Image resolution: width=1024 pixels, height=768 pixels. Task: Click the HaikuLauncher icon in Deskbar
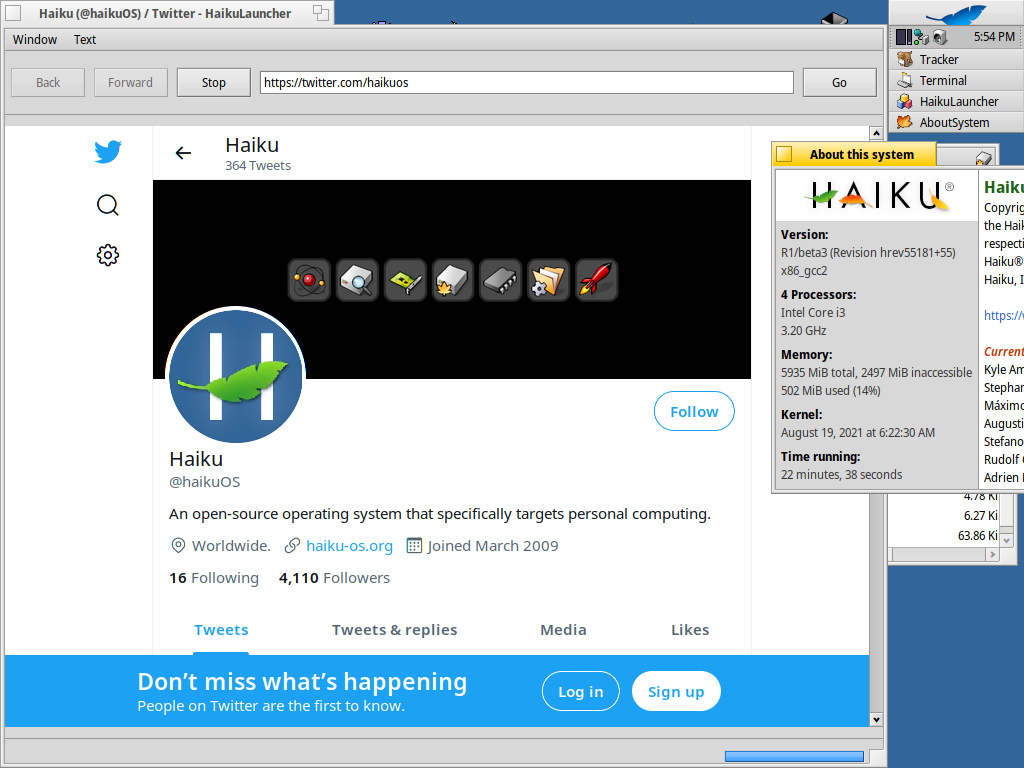click(x=904, y=101)
